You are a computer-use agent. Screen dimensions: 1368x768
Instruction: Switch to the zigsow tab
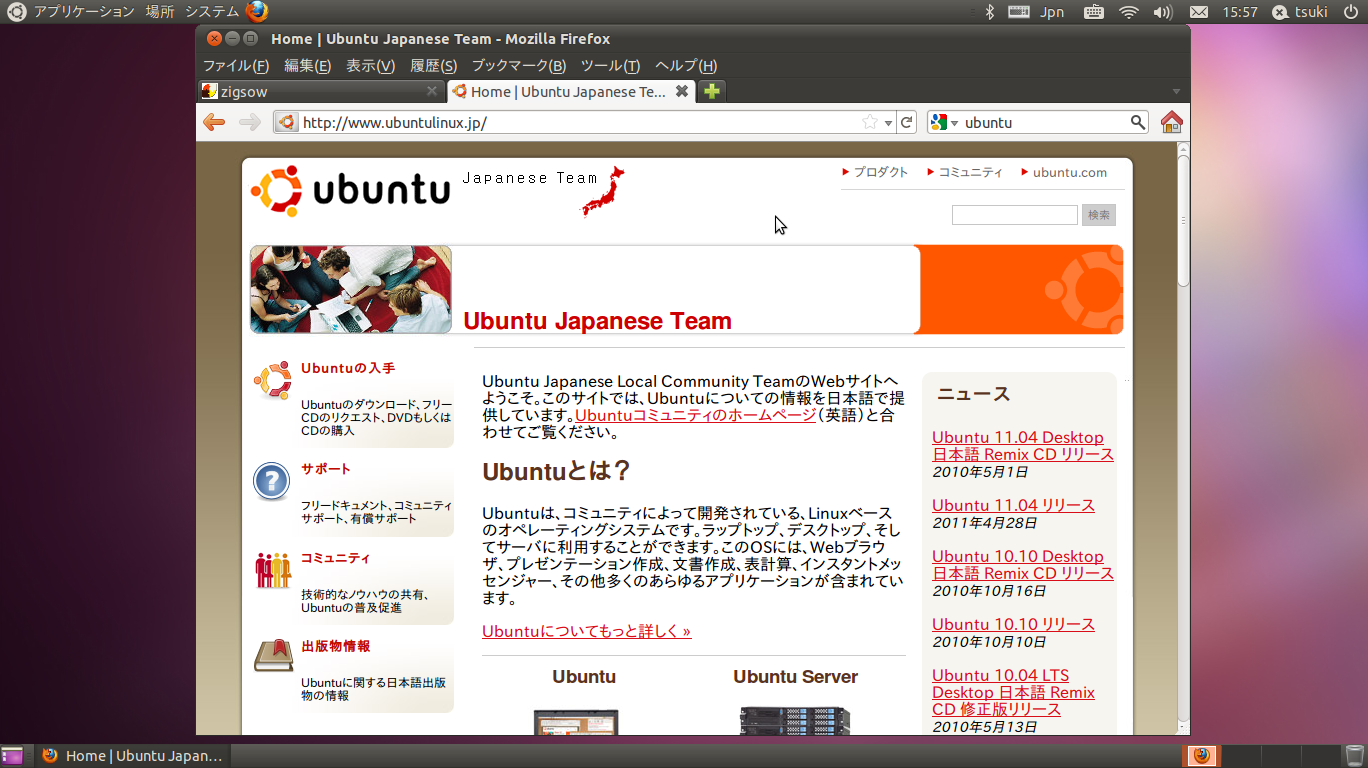321,91
